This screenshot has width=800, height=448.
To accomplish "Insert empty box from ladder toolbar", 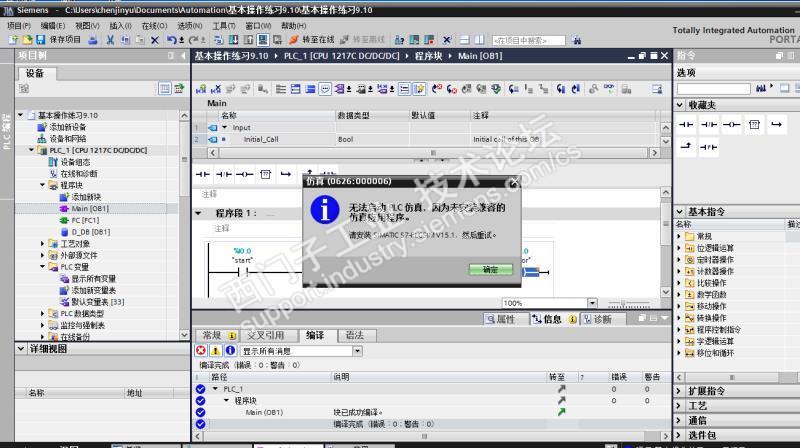I will tap(265, 175).
